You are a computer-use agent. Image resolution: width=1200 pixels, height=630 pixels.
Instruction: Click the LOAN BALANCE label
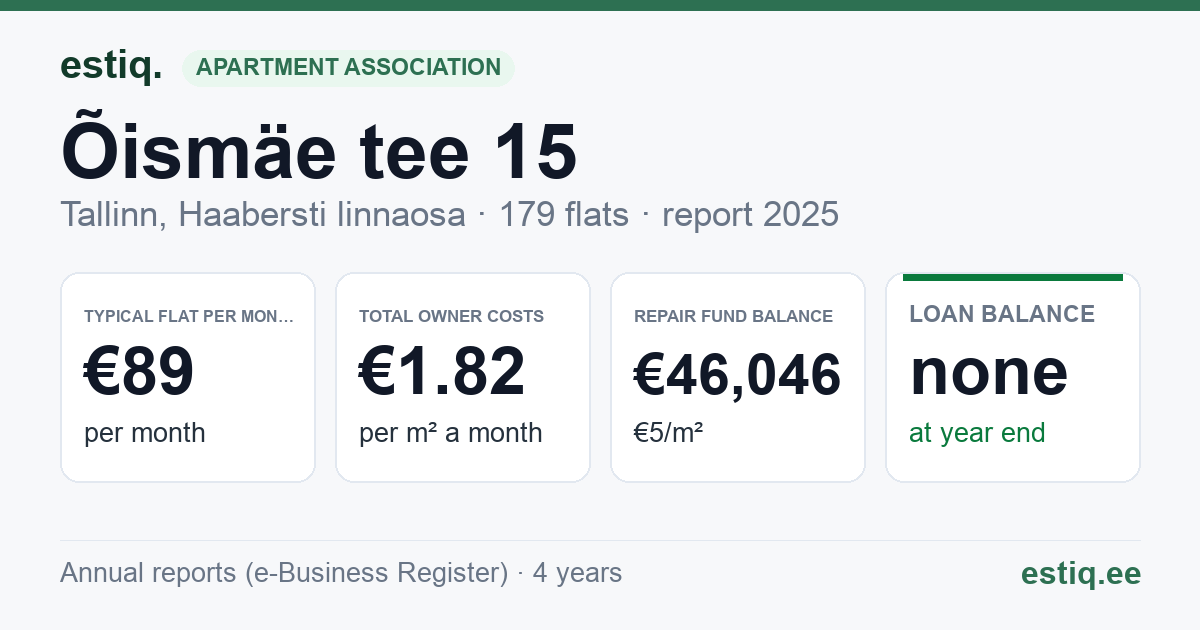tap(1002, 314)
